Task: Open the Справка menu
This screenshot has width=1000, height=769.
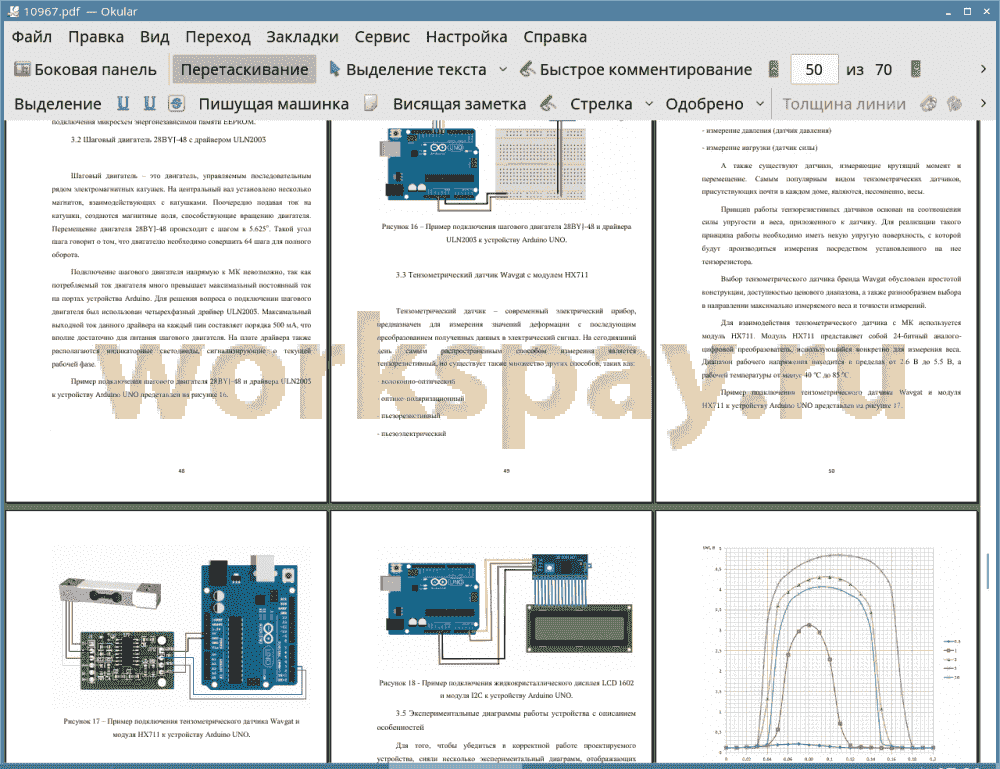Action: pyautogui.click(x=555, y=37)
